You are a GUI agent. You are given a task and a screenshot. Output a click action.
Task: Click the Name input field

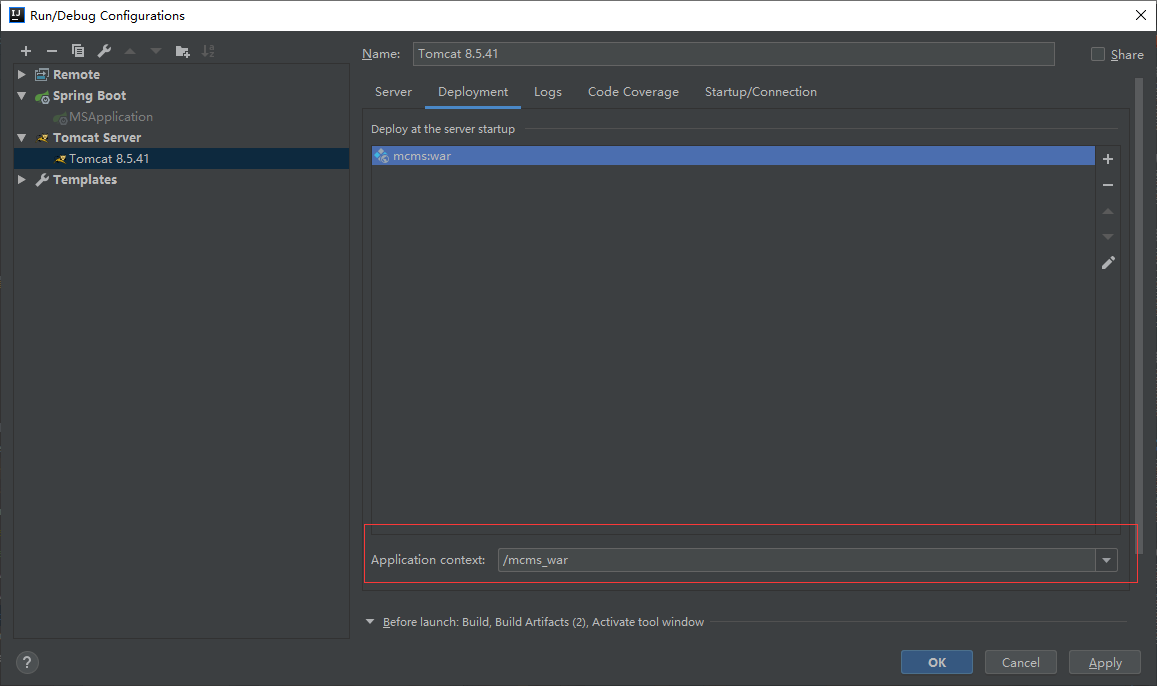pyautogui.click(x=733, y=54)
